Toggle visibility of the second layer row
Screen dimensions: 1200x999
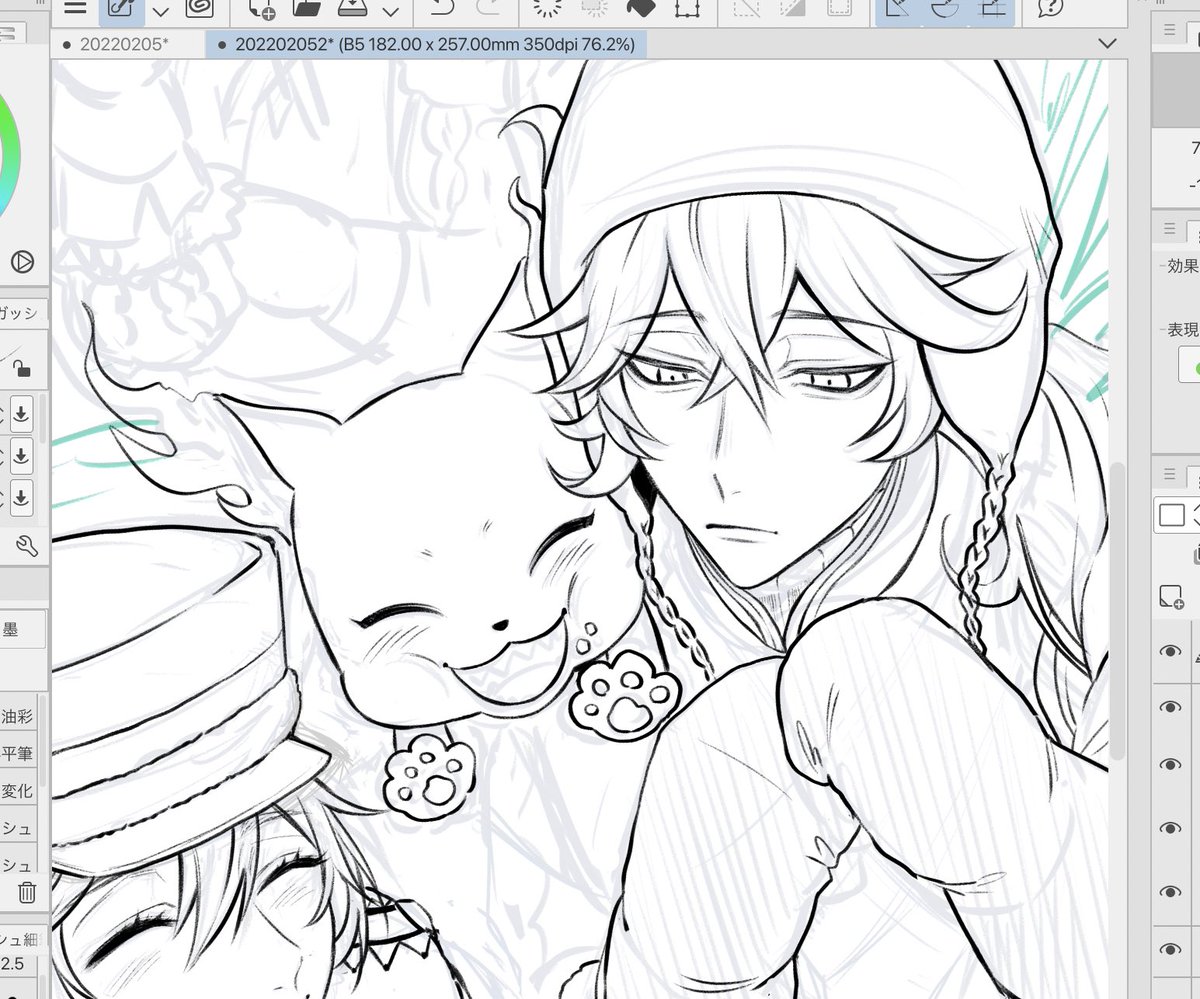tap(1170, 707)
